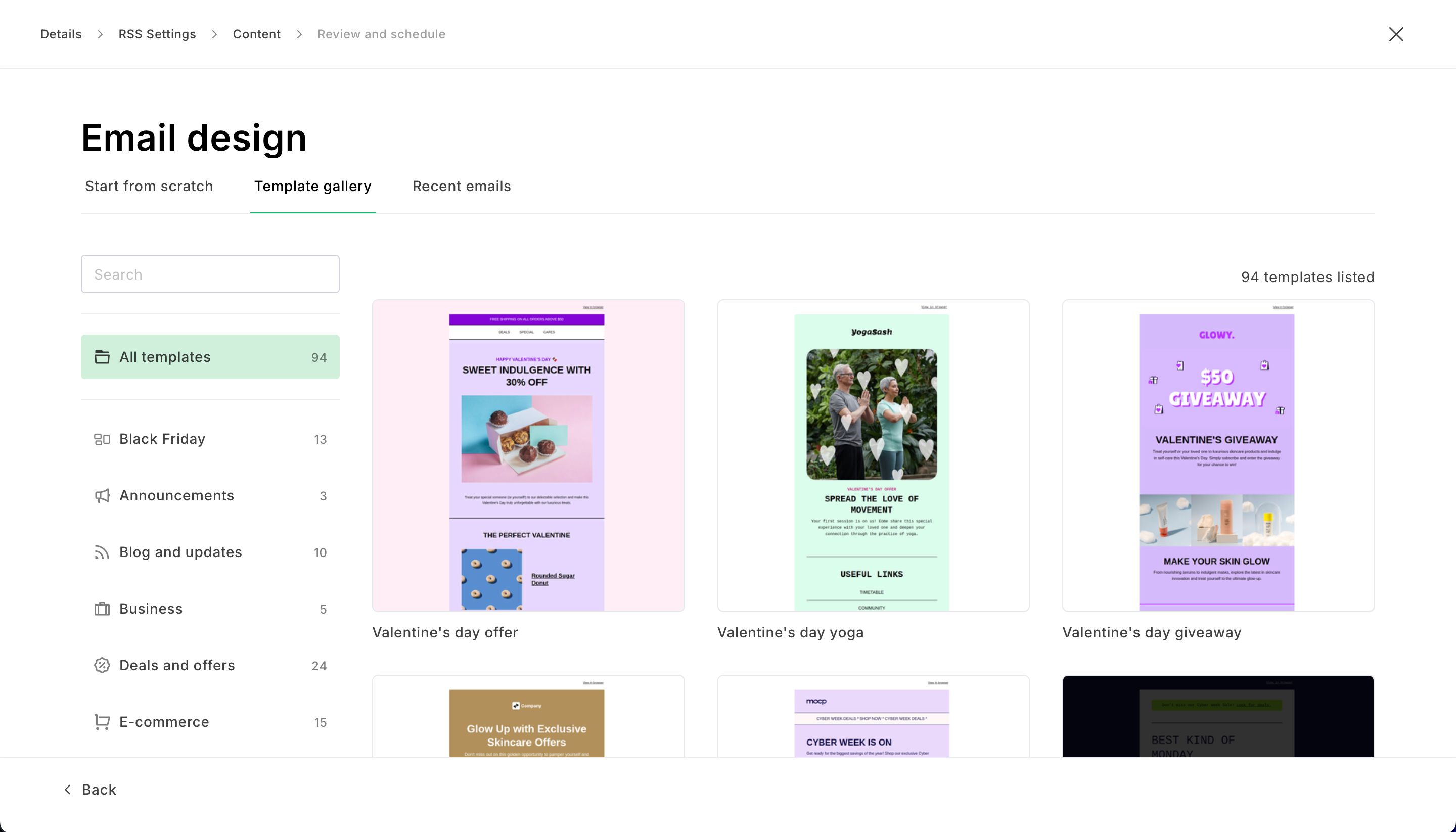Click the Back arrow icon
1456x832 pixels.
(x=67, y=789)
